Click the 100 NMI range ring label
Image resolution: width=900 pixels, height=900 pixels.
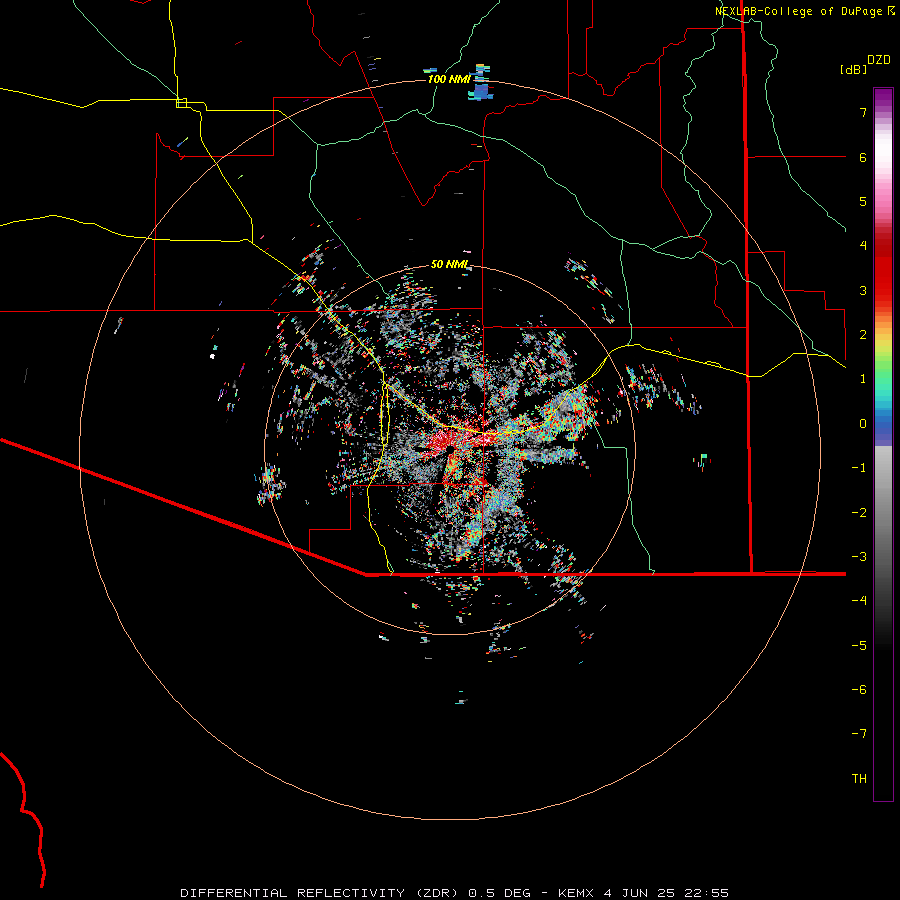pos(449,79)
